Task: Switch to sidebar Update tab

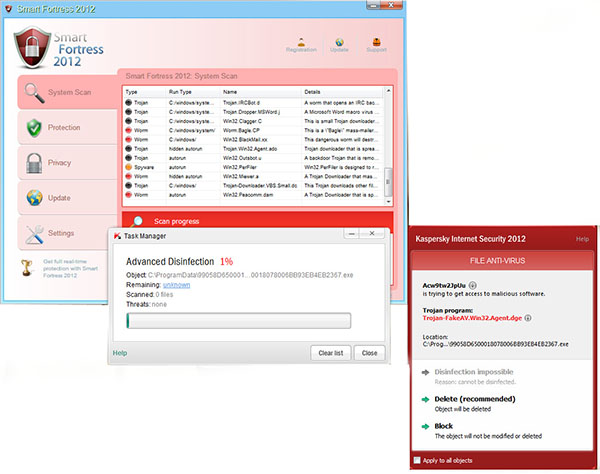Action: [68, 198]
